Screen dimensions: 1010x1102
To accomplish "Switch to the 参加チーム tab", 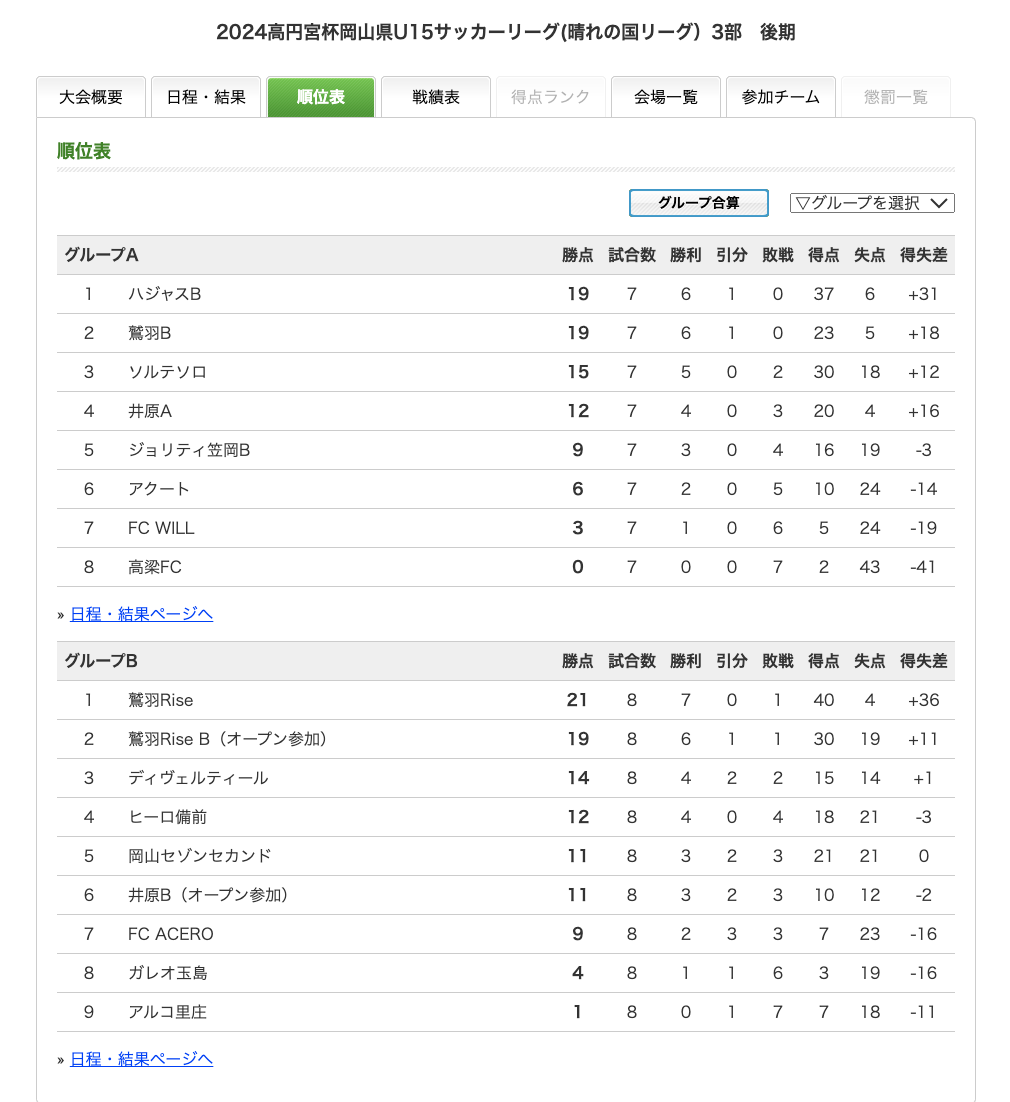I will tap(781, 97).
